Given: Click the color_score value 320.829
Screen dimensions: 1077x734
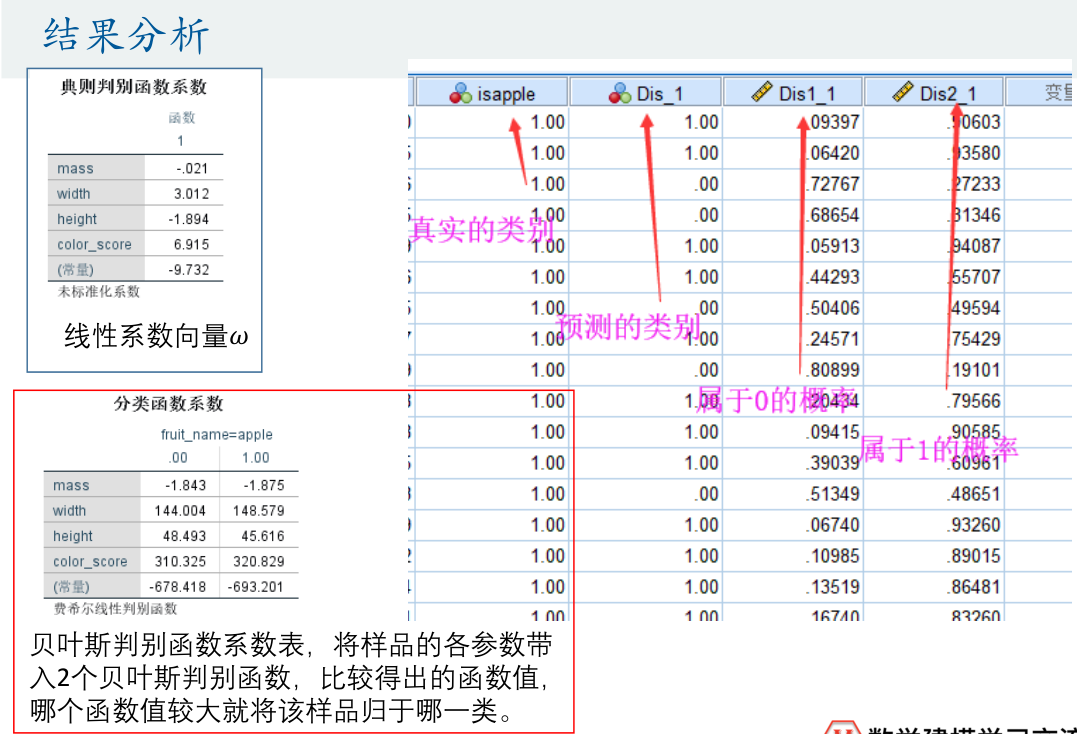Looking at the screenshot, I should (x=258, y=562).
